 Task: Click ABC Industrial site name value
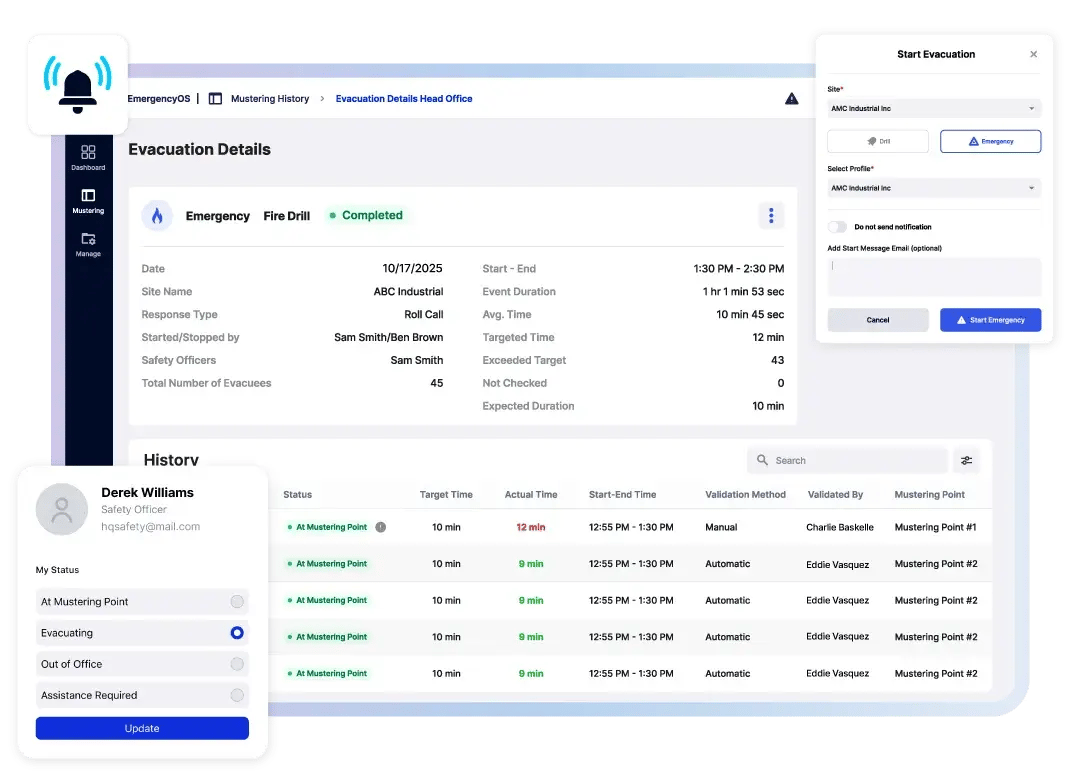pyautogui.click(x=408, y=292)
